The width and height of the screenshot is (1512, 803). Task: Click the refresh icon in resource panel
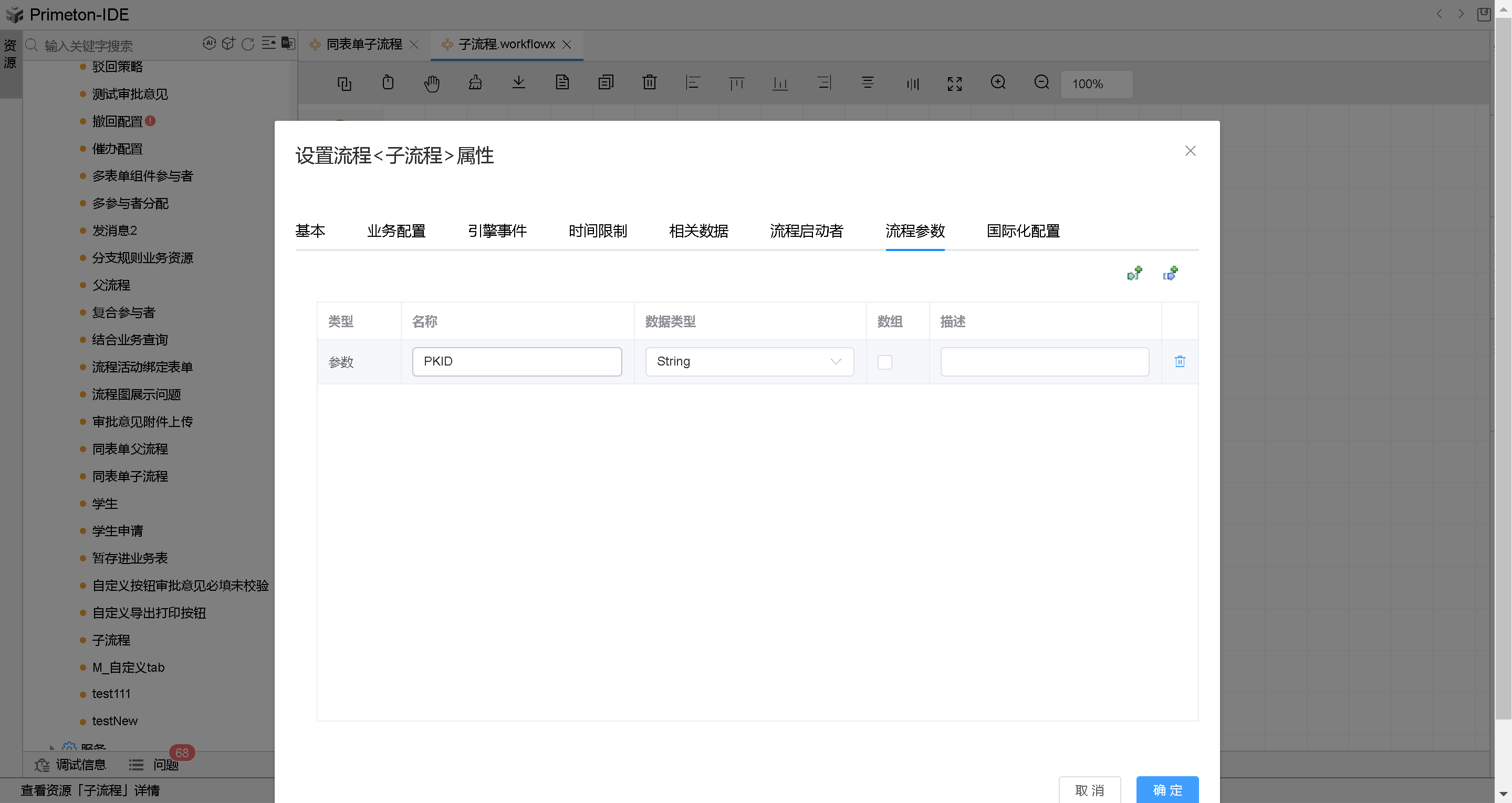click(248, 45)
